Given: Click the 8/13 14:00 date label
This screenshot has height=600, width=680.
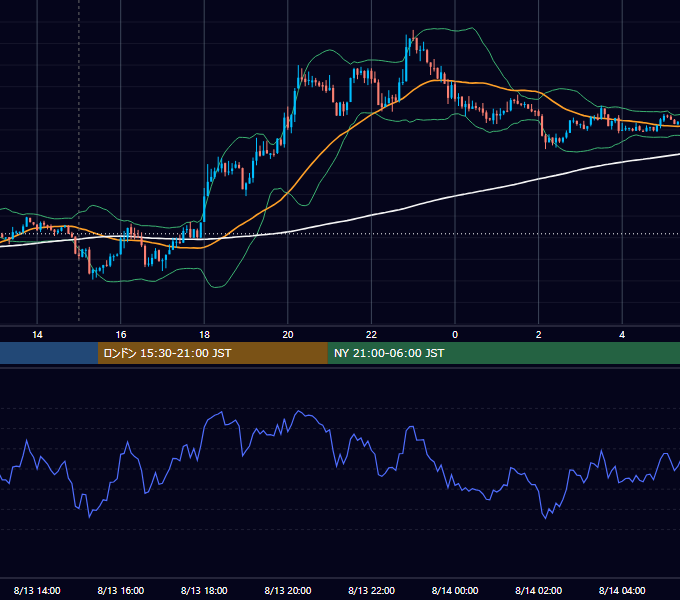Looking at the screenshot, I should coord(37,590).
